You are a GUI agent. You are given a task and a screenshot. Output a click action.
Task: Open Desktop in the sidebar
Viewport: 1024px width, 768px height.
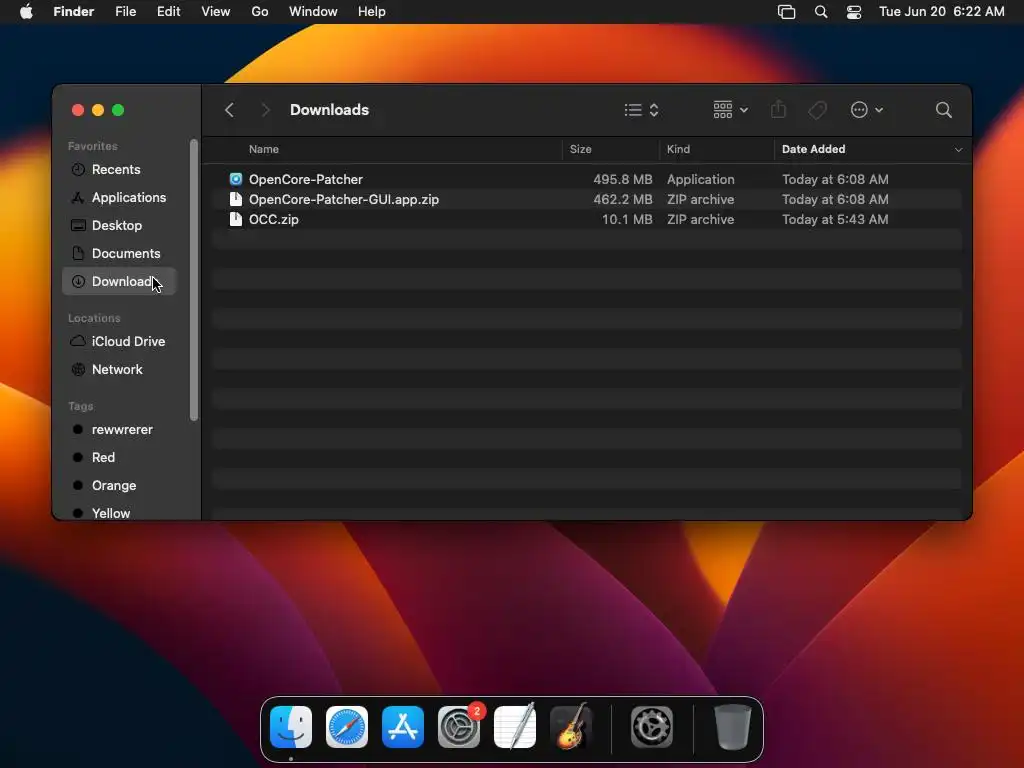[120, 225]
